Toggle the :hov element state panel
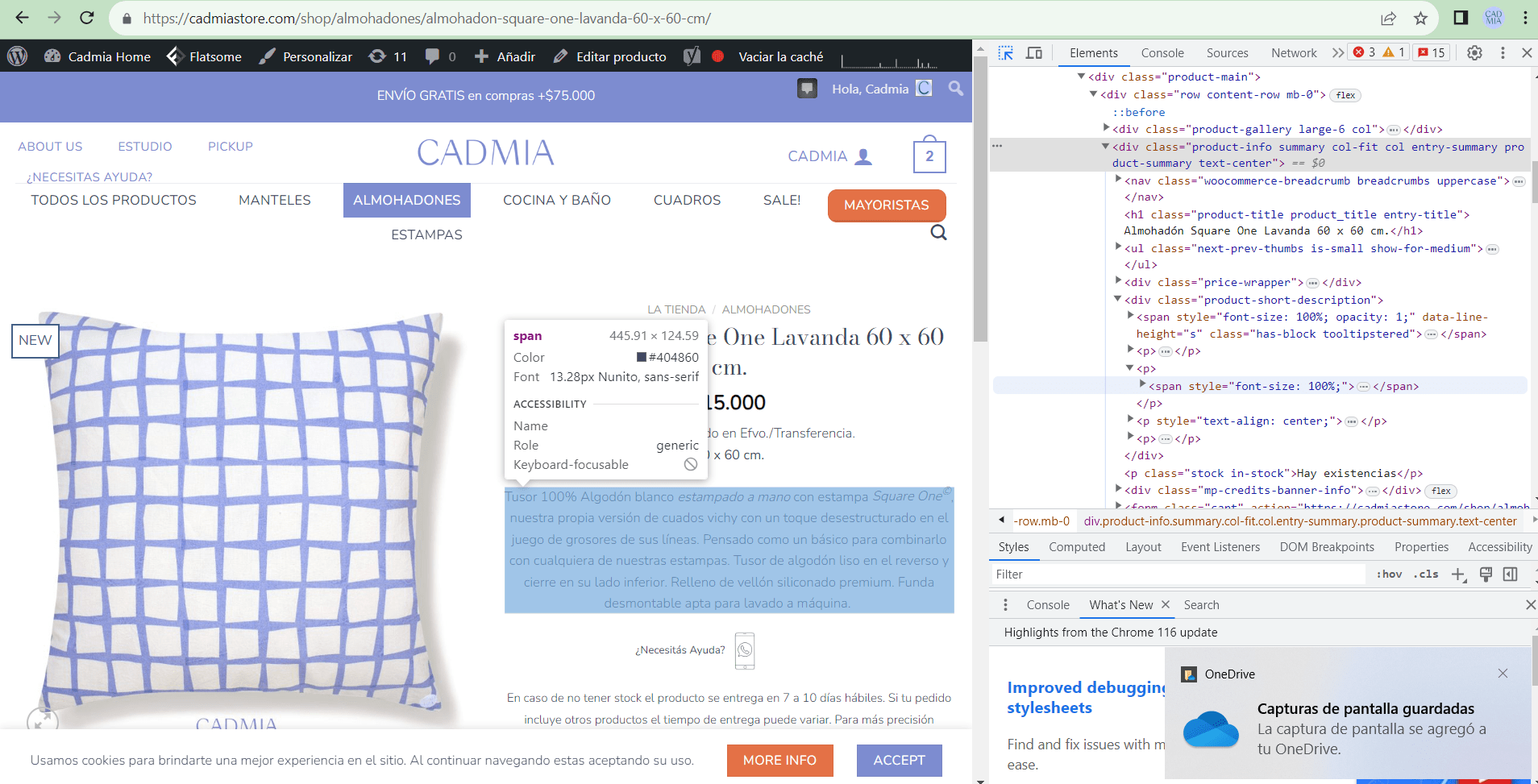This screenshot has width=1538, height=784. 1389,575
